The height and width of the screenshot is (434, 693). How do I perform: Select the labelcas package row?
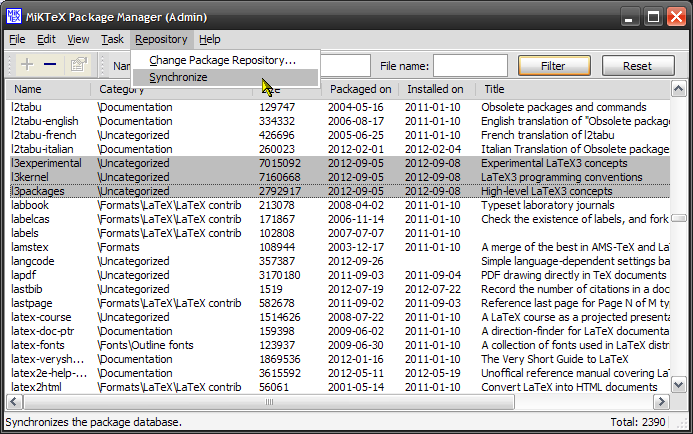(x=338, y=219)
